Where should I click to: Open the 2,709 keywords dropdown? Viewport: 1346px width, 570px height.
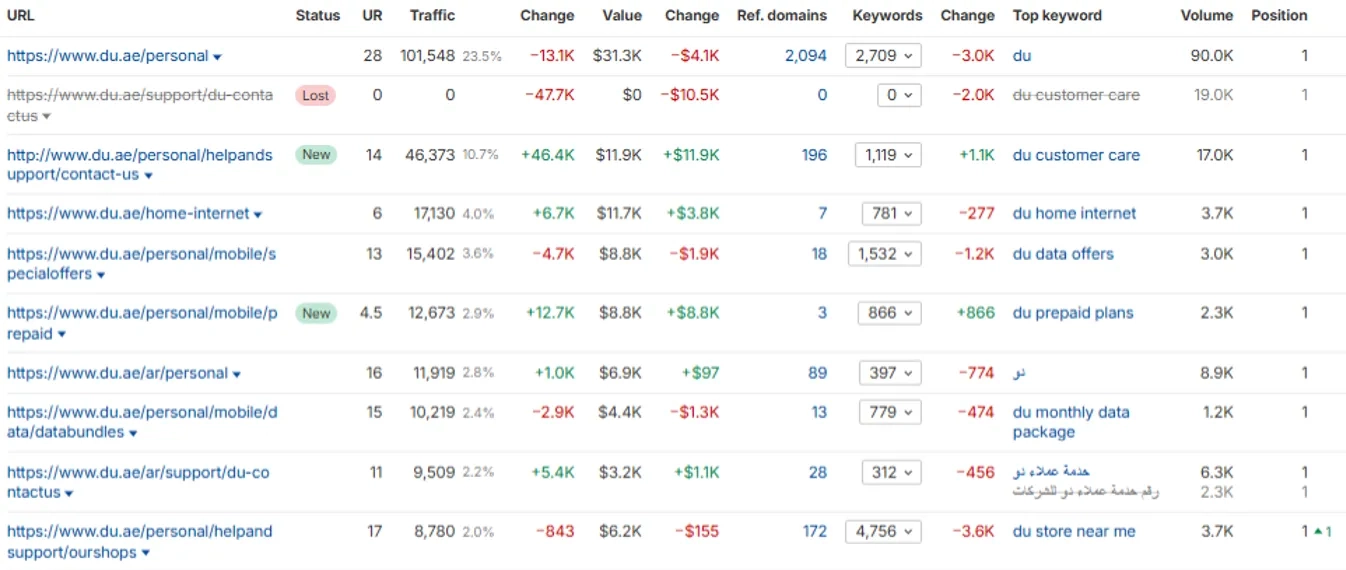pyautogui.click(x=883, y=56)
